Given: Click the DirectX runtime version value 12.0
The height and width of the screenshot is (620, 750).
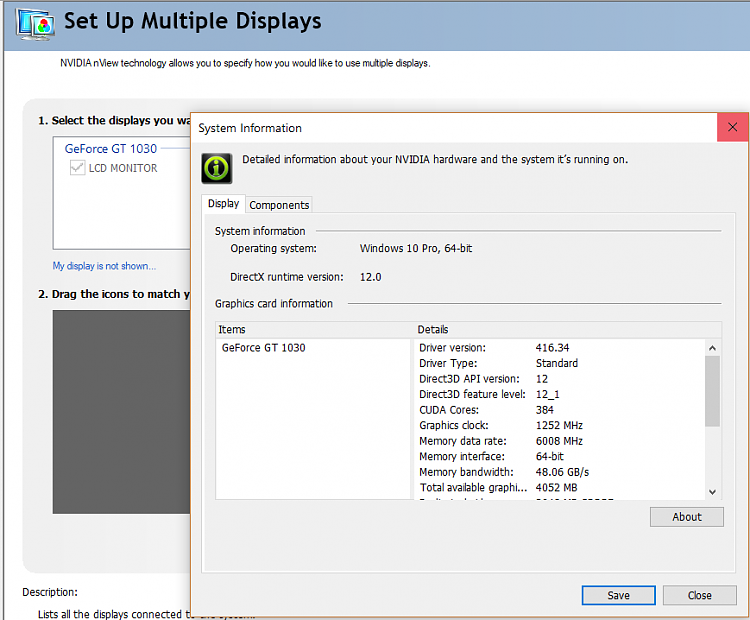Looking at the screenshot, I should 371,277.
